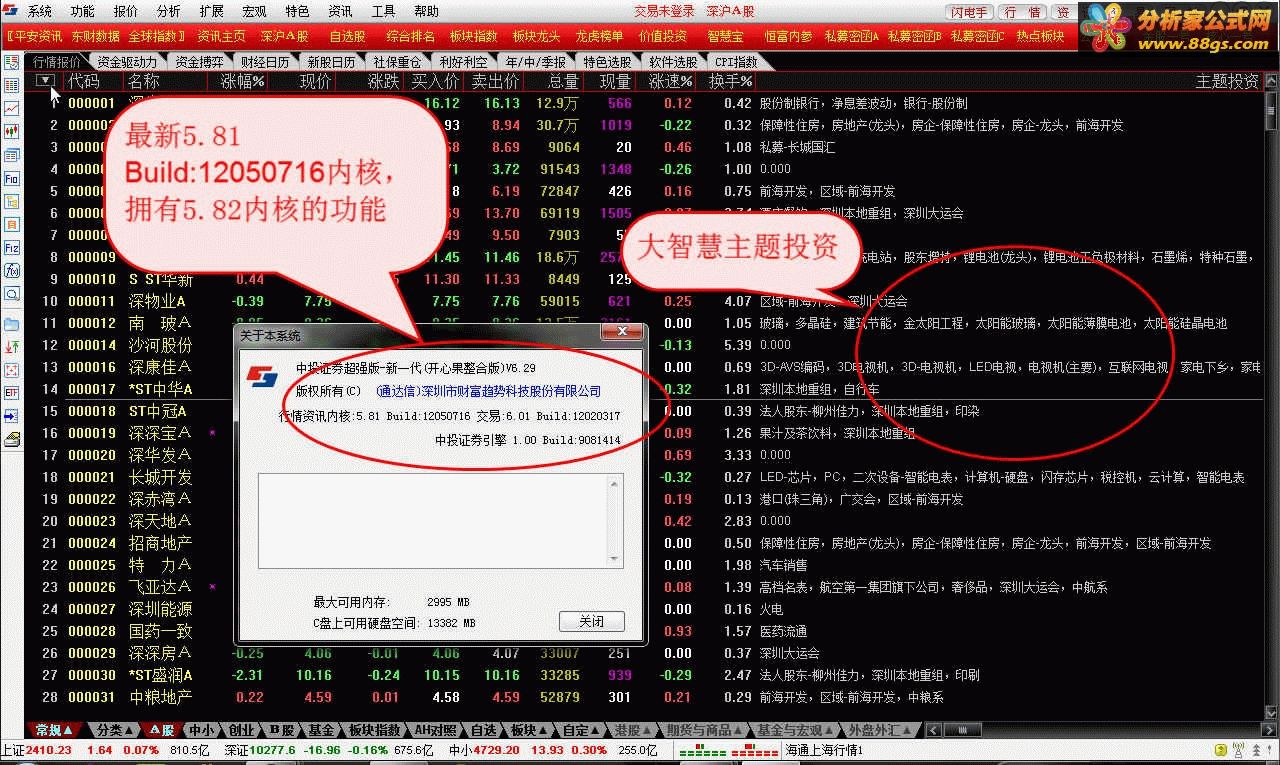Switch to the 社保重仓 tab

397,62
